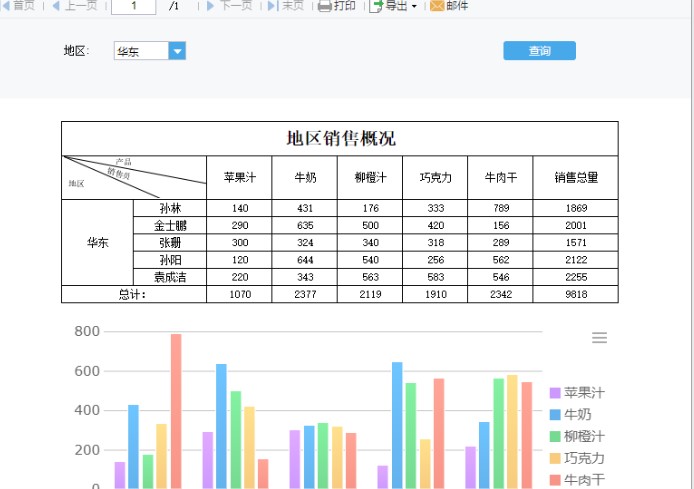The image size is (694, 489).
Task: Click the 销售总量 column header
Action: (575, 178)
